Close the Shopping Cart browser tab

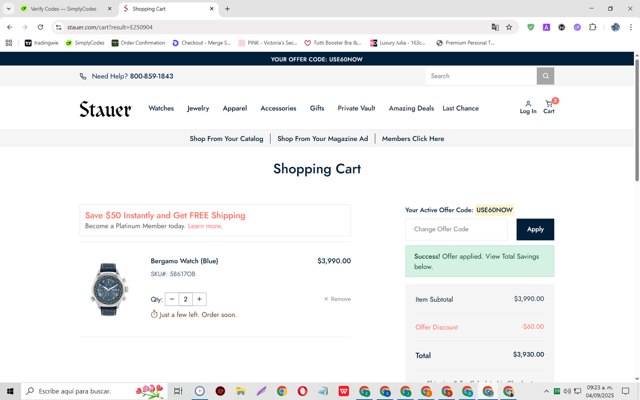coord(211,9)
